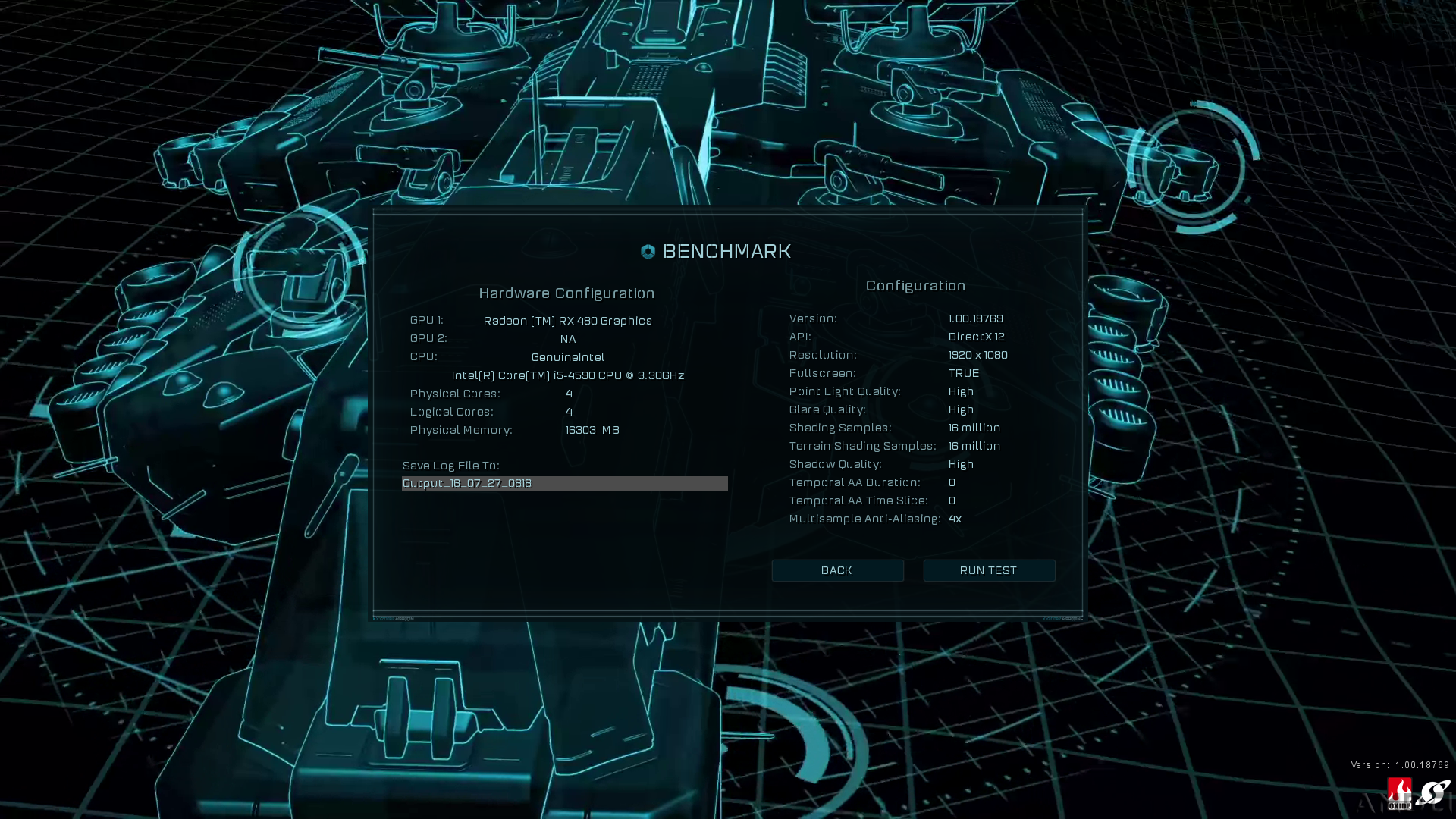Click the GPU 2 value NA
The width and height of the screenshot is (1456, 819).
(x=568, y=339)
